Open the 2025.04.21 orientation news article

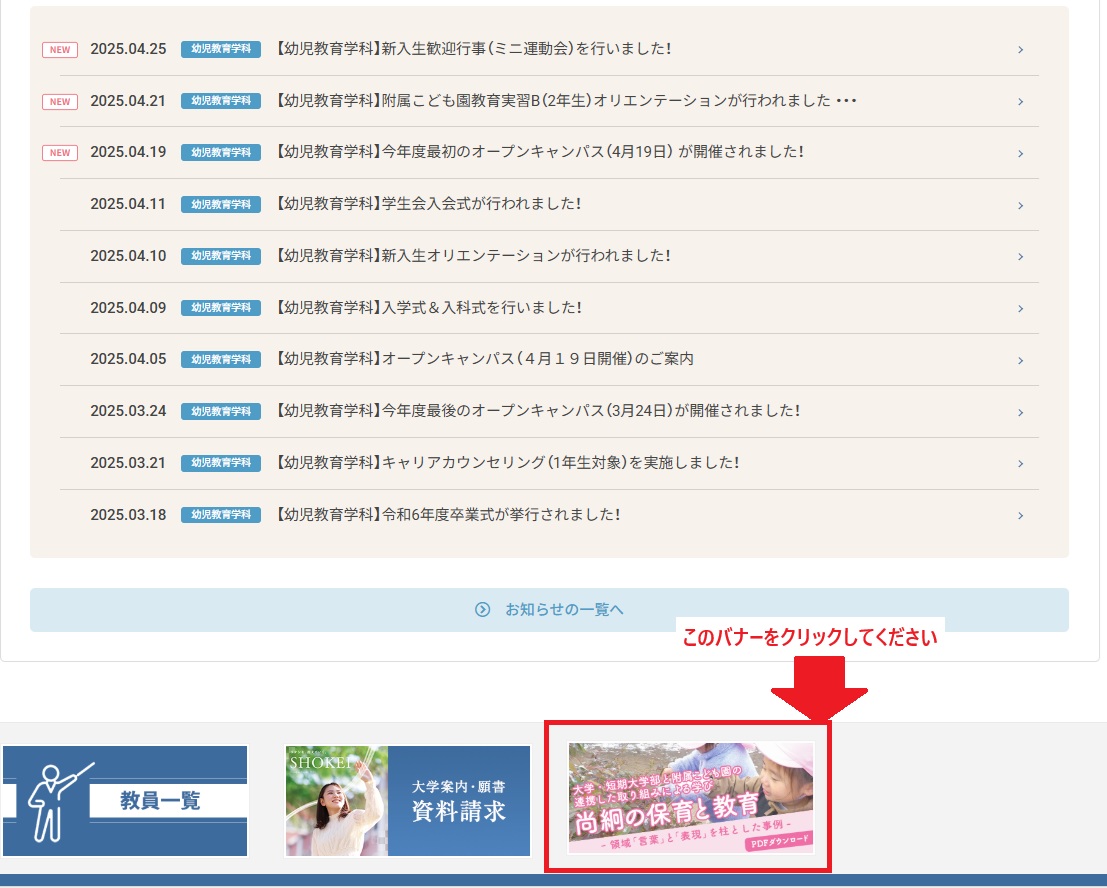click(565, 101)
